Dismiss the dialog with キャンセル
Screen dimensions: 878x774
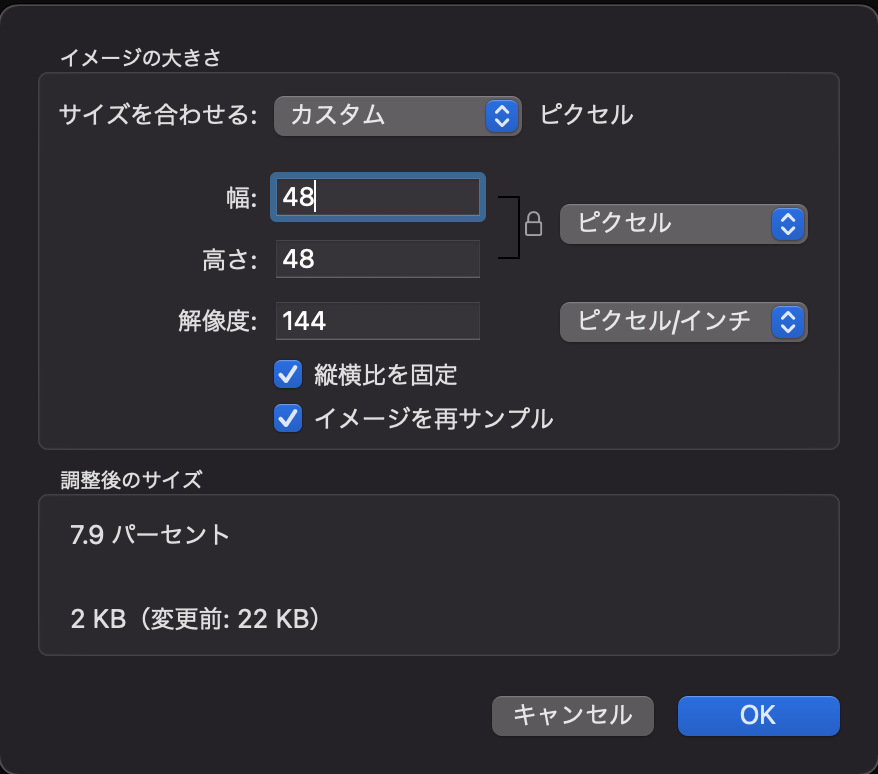click(572, 715)
